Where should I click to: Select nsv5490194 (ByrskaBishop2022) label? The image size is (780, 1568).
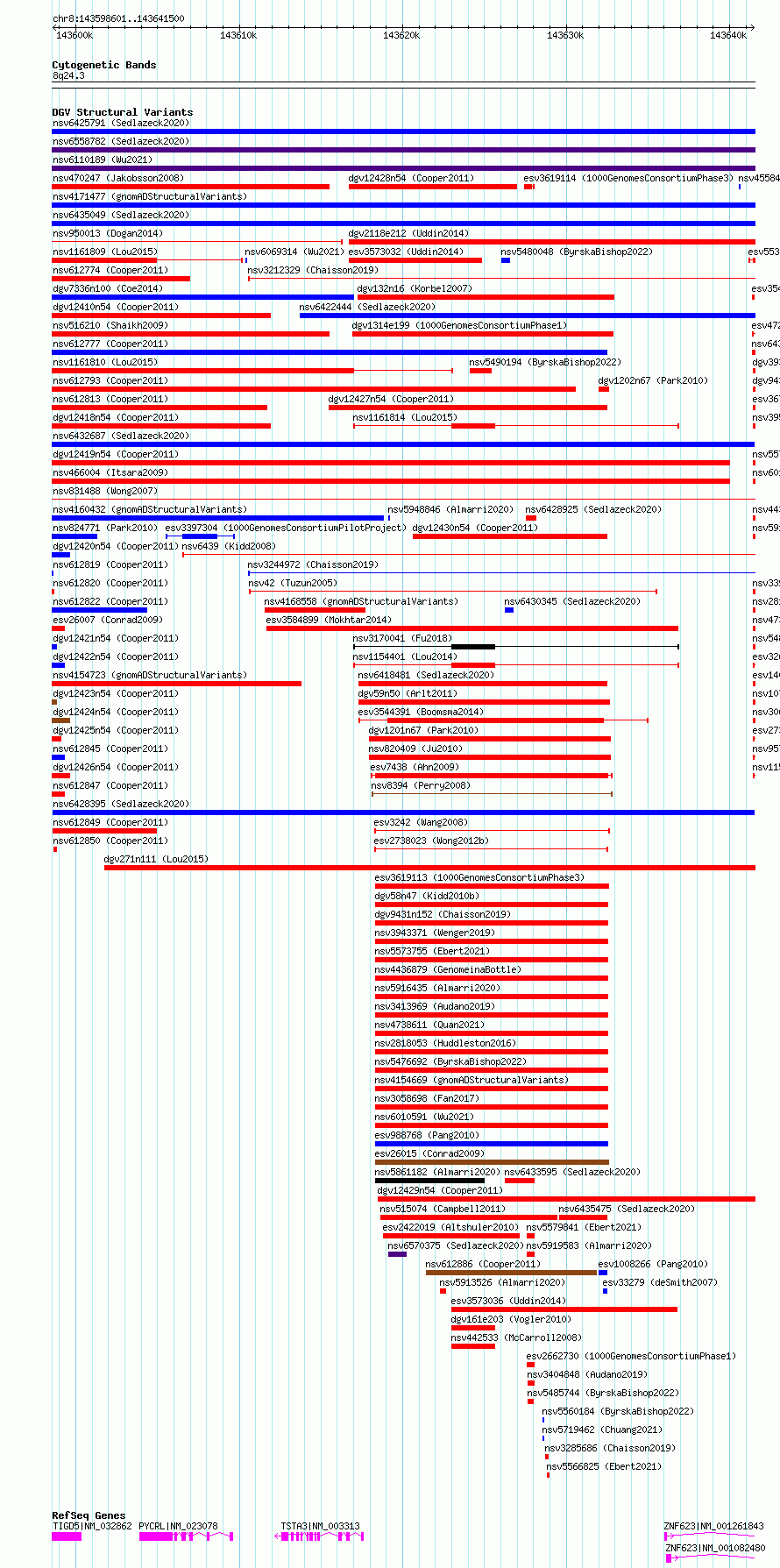pos(545,362)
